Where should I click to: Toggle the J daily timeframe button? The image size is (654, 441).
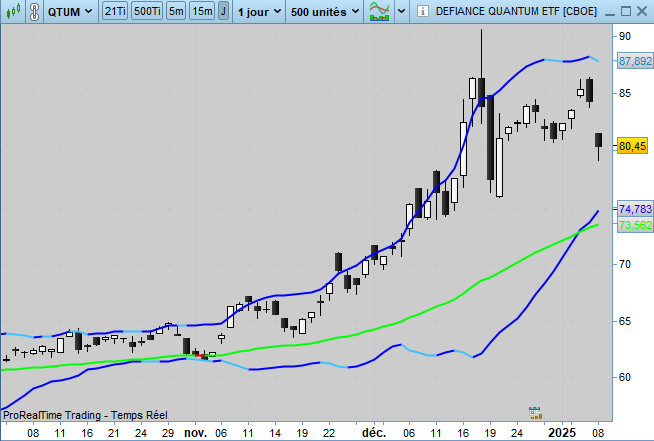click(224, 11)
